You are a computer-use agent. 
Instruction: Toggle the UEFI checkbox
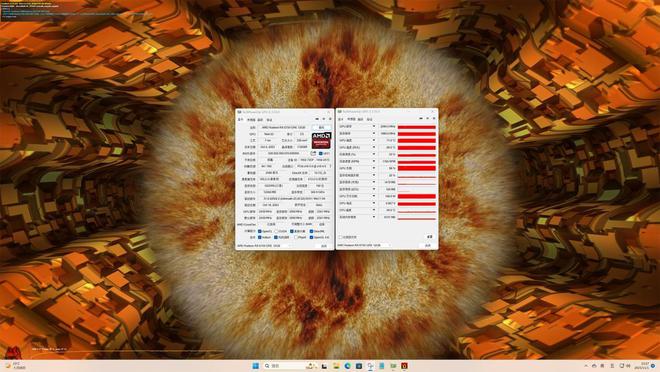pyautogui.click(x=320, y=153)
